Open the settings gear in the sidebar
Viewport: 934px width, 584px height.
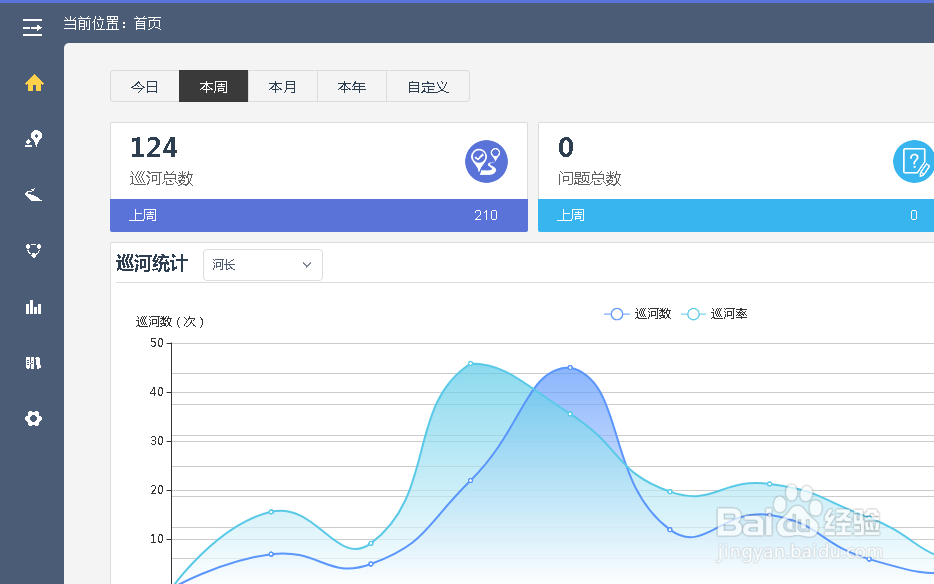(x=32, y=419)
